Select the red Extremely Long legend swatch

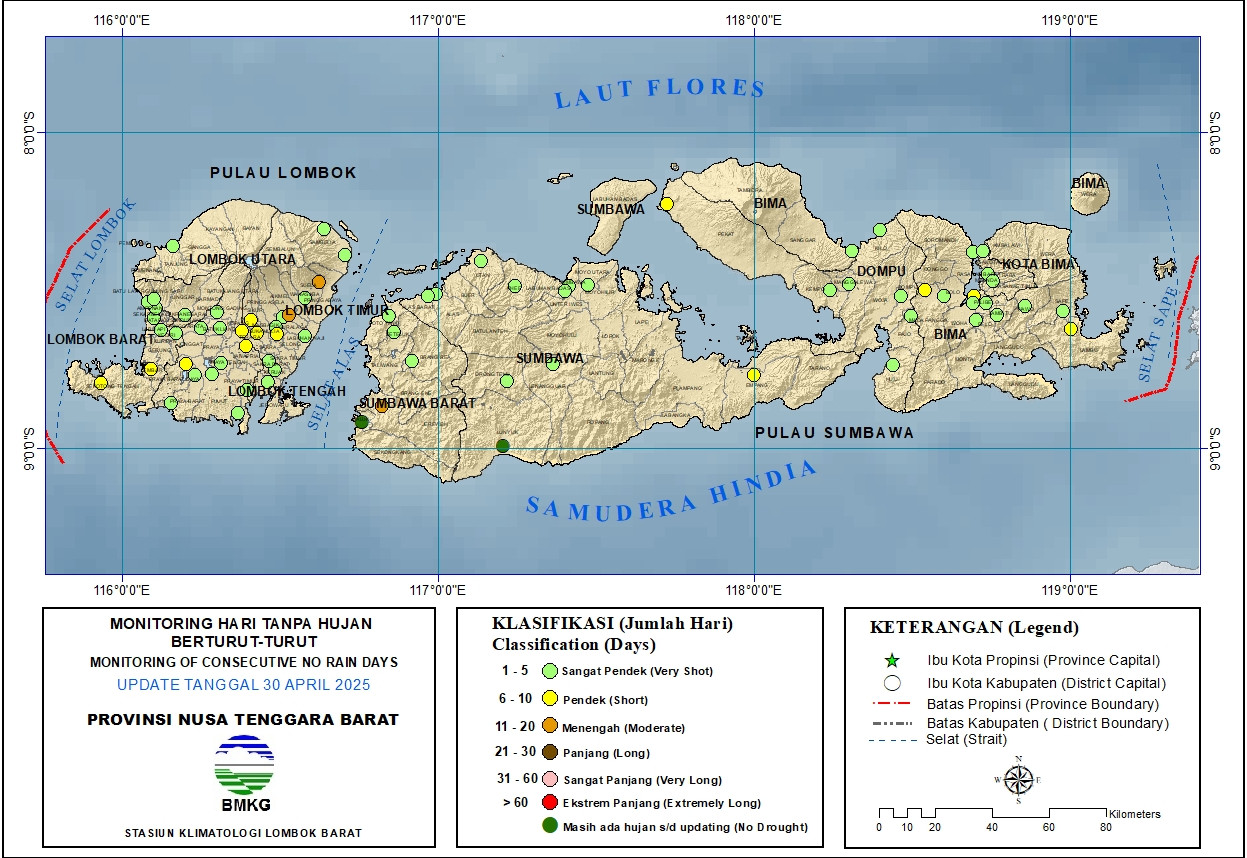549,802
